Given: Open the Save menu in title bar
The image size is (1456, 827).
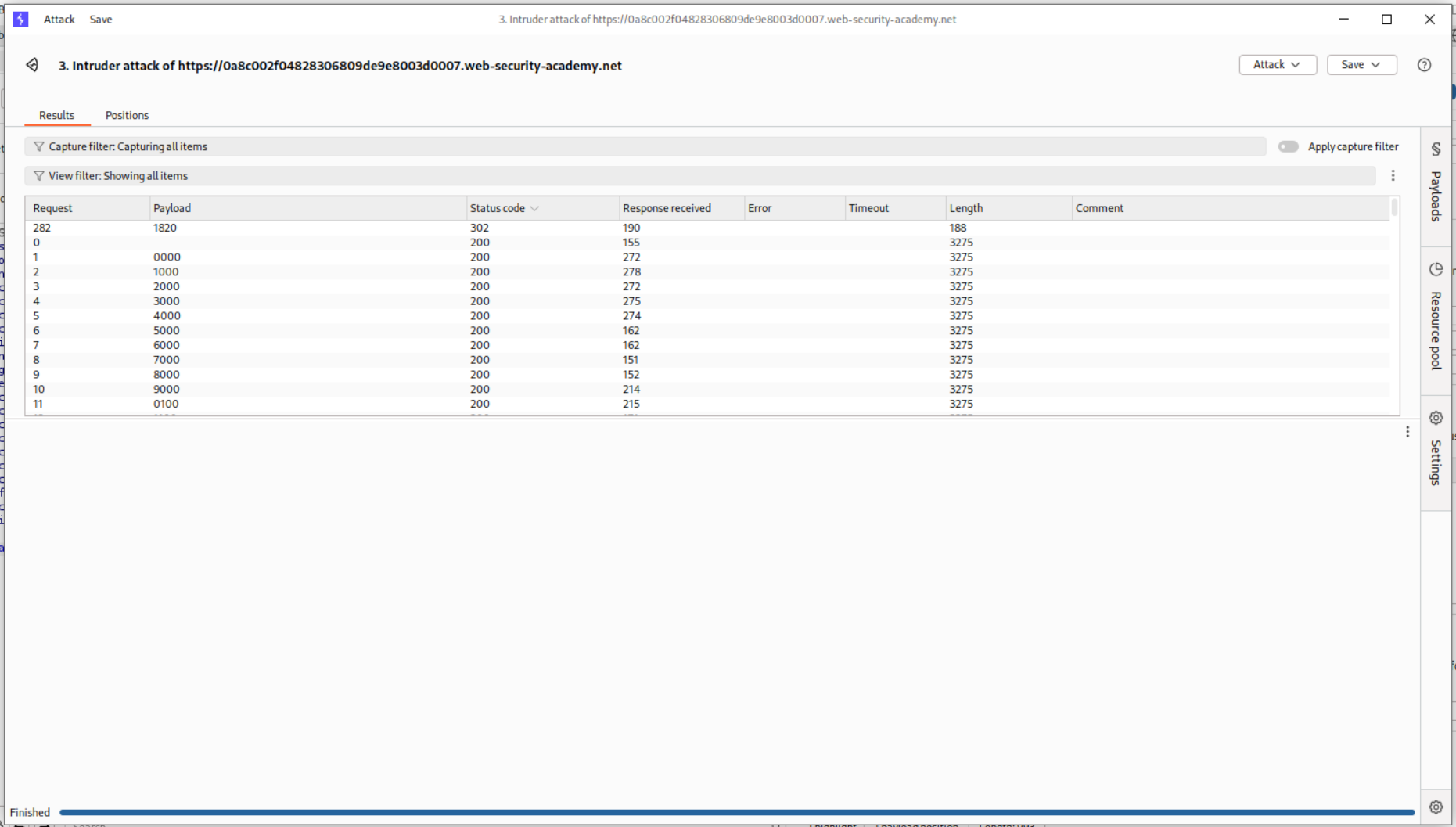Looking at the screenshot, I should click(x=101, y=20).
